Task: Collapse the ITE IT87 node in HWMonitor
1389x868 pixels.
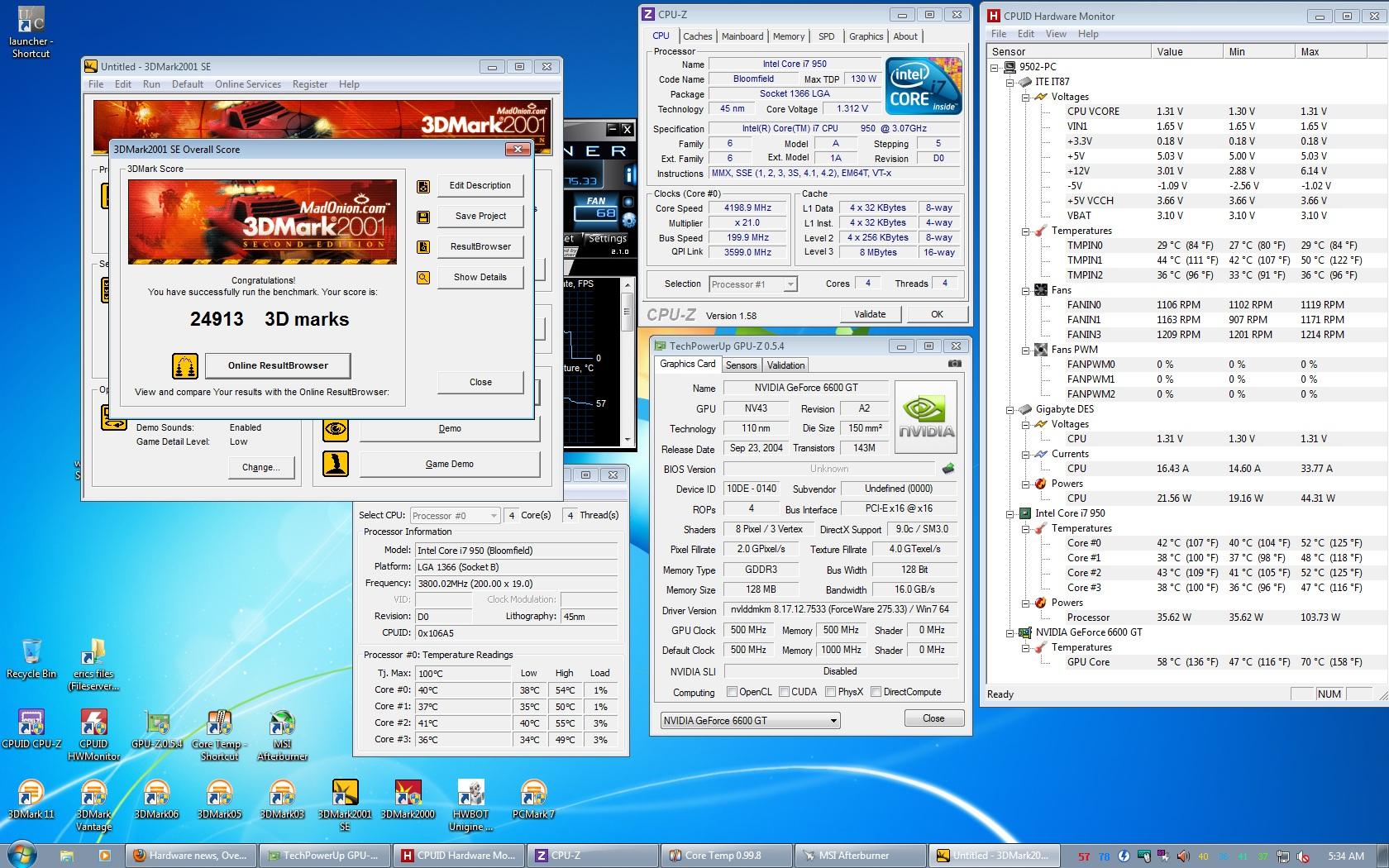Action: pos(1010,82)
